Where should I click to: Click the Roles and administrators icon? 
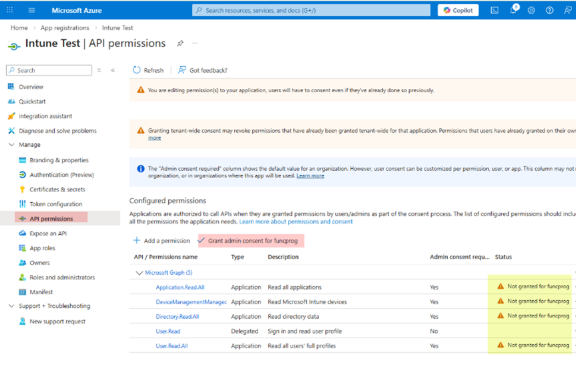(x=22, y=277)
